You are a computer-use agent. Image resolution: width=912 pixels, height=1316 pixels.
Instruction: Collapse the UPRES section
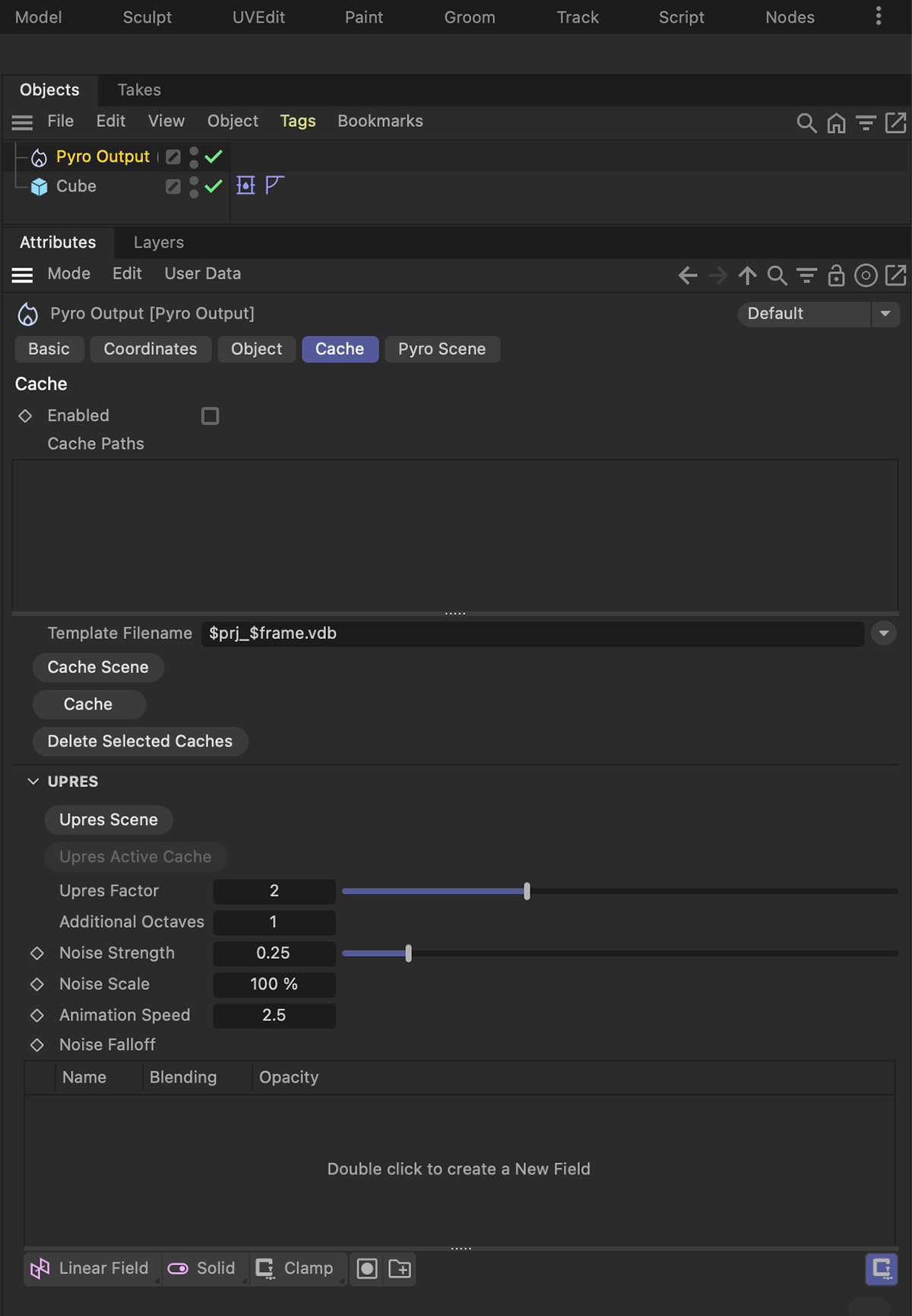click(x=33, y=781)
